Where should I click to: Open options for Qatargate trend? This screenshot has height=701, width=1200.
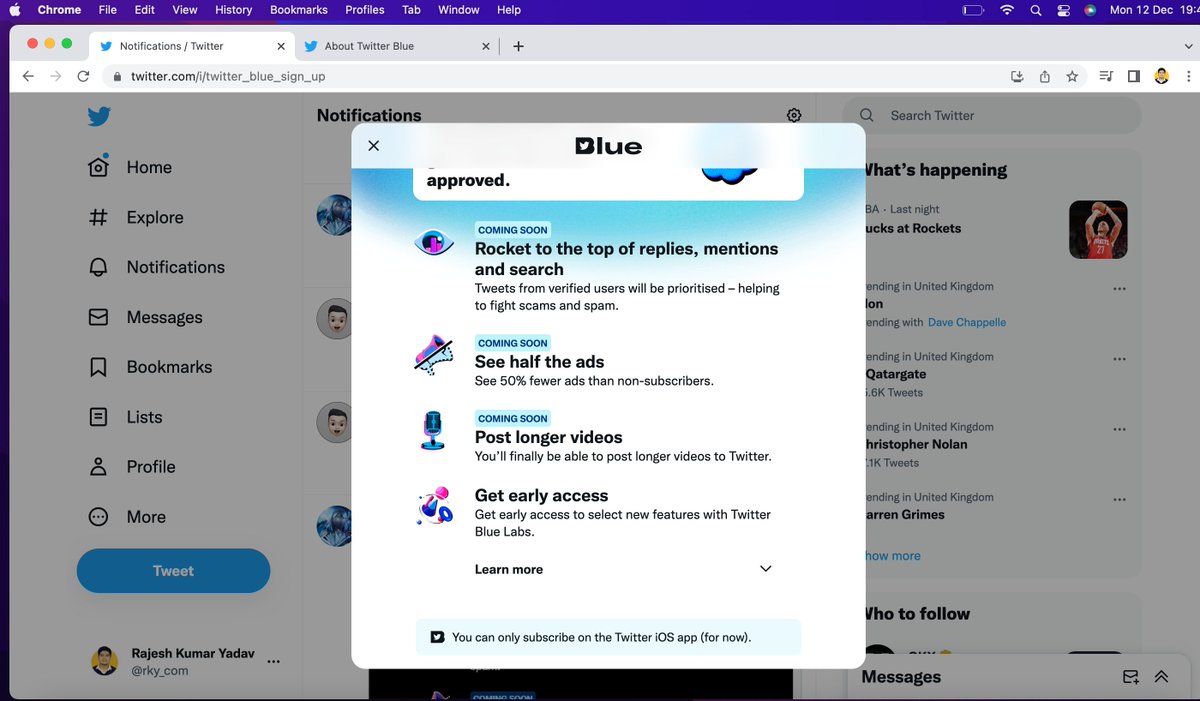(1119, 359)
